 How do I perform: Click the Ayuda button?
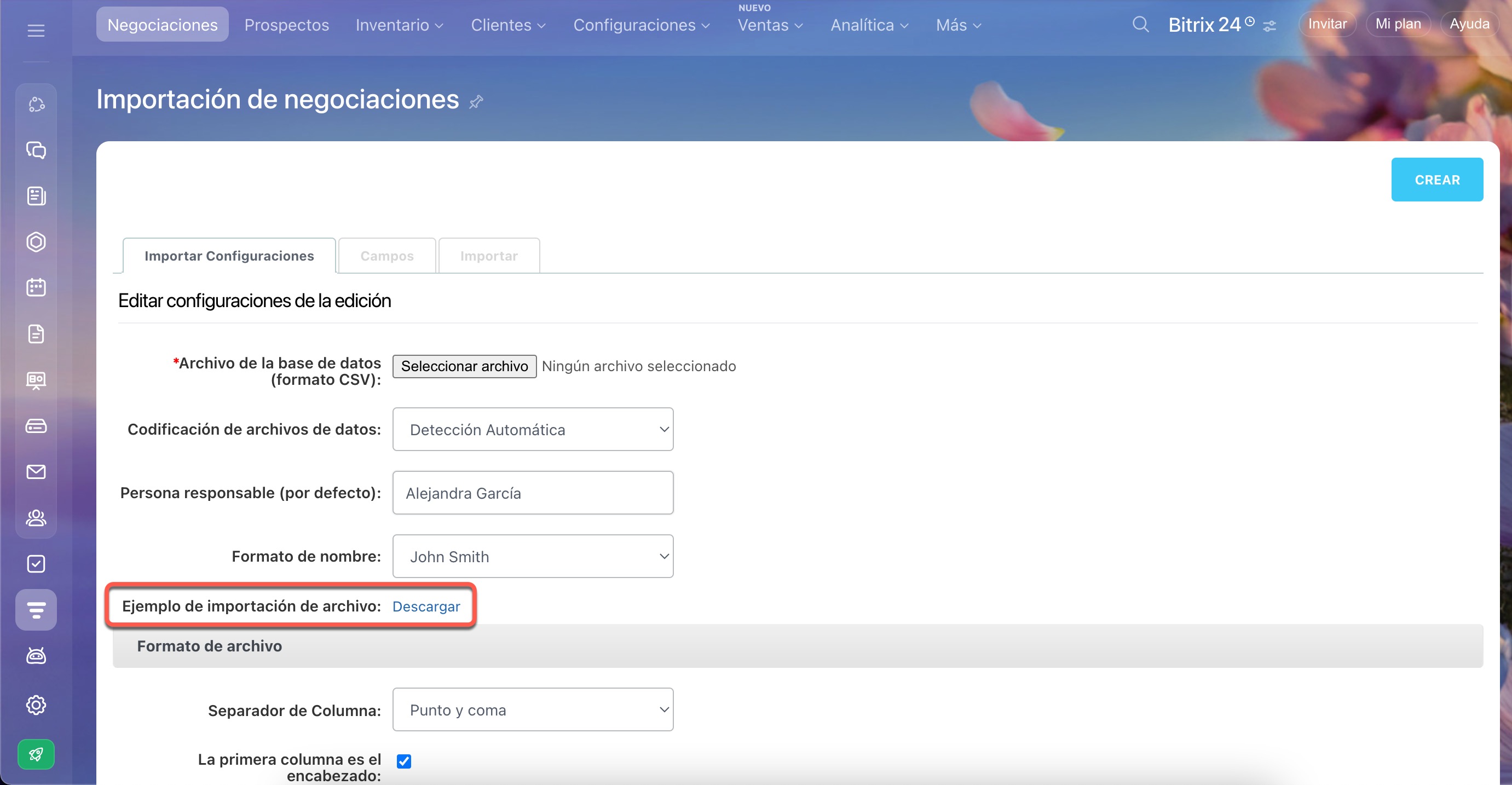coord(1469,24)
